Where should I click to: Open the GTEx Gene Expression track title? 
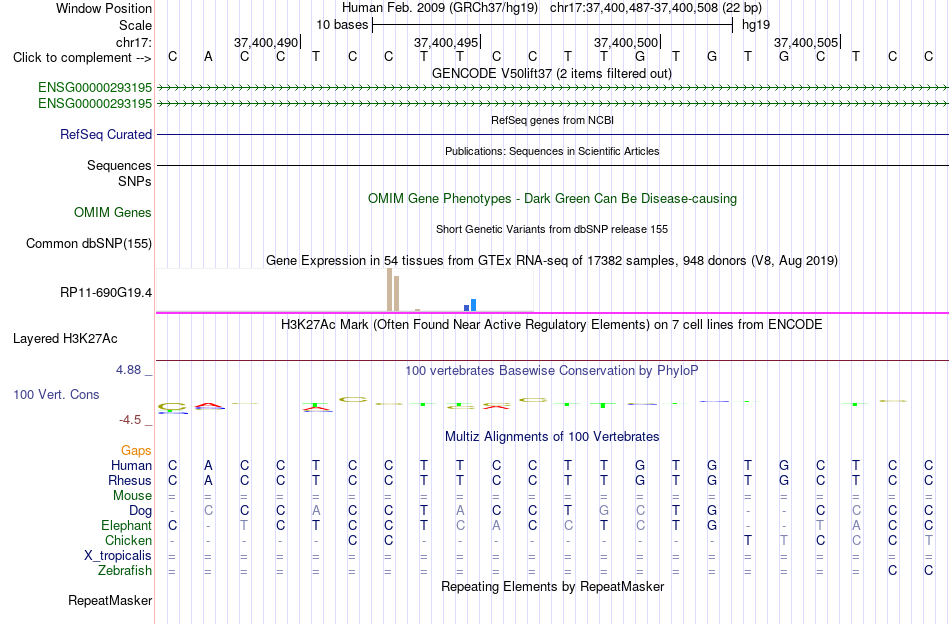[x=552, y=261]
